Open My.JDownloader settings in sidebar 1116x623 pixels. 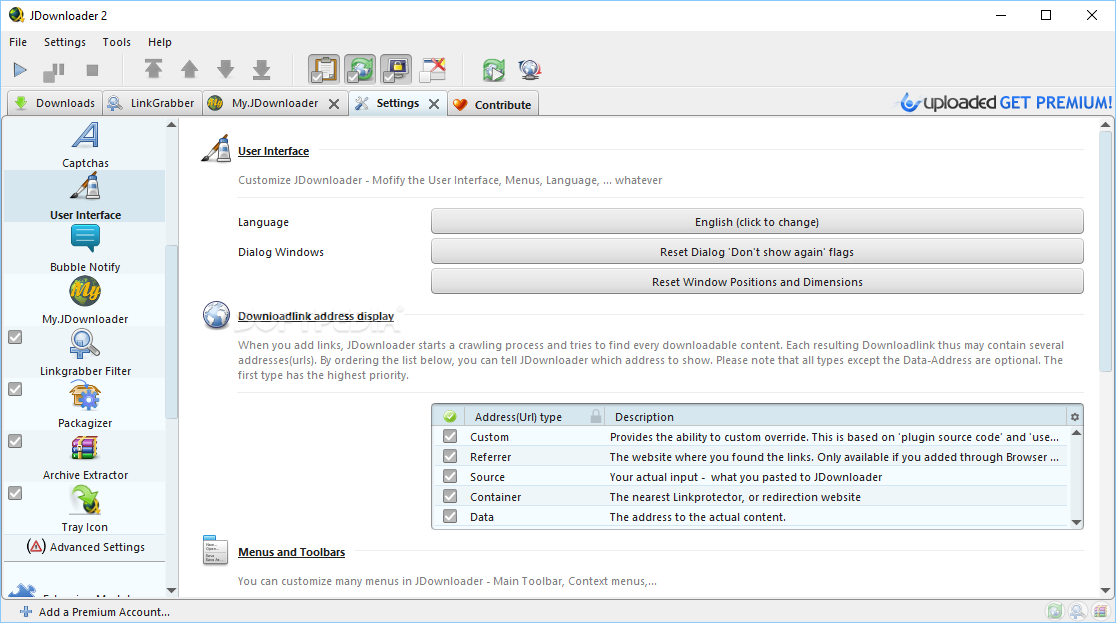(85, 300)
